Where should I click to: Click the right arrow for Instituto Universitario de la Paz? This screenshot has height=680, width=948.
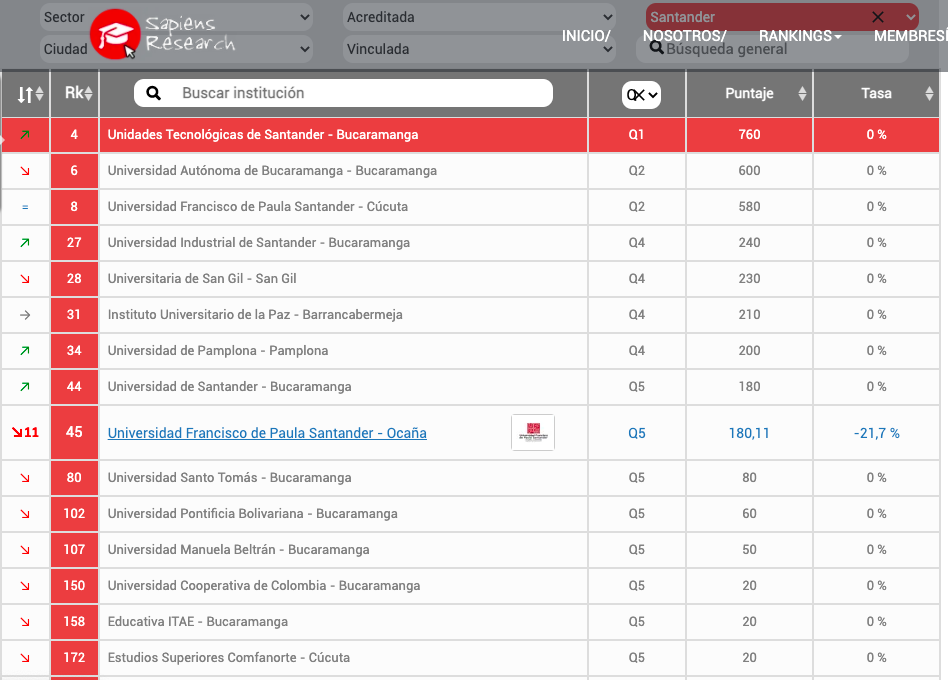(25, 315)
